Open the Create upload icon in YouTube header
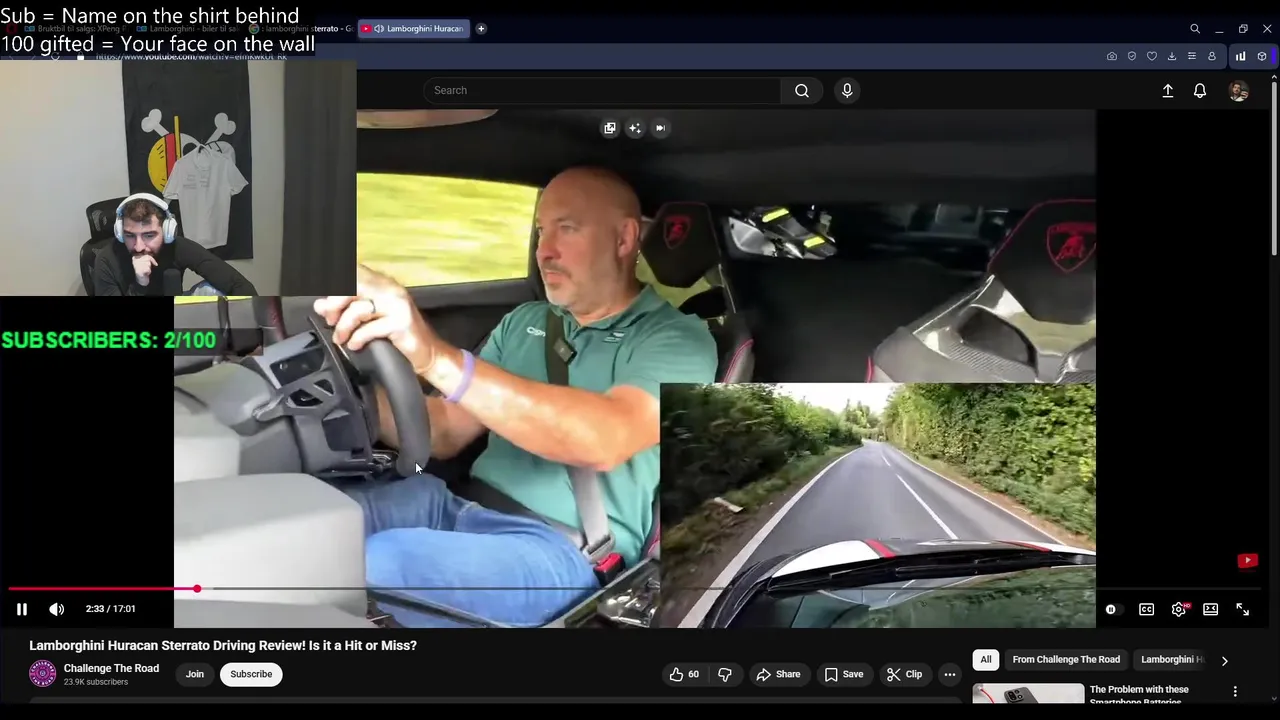Image resolution: width=1280 pixels, height=720 pixels. tap(1167, 91)
